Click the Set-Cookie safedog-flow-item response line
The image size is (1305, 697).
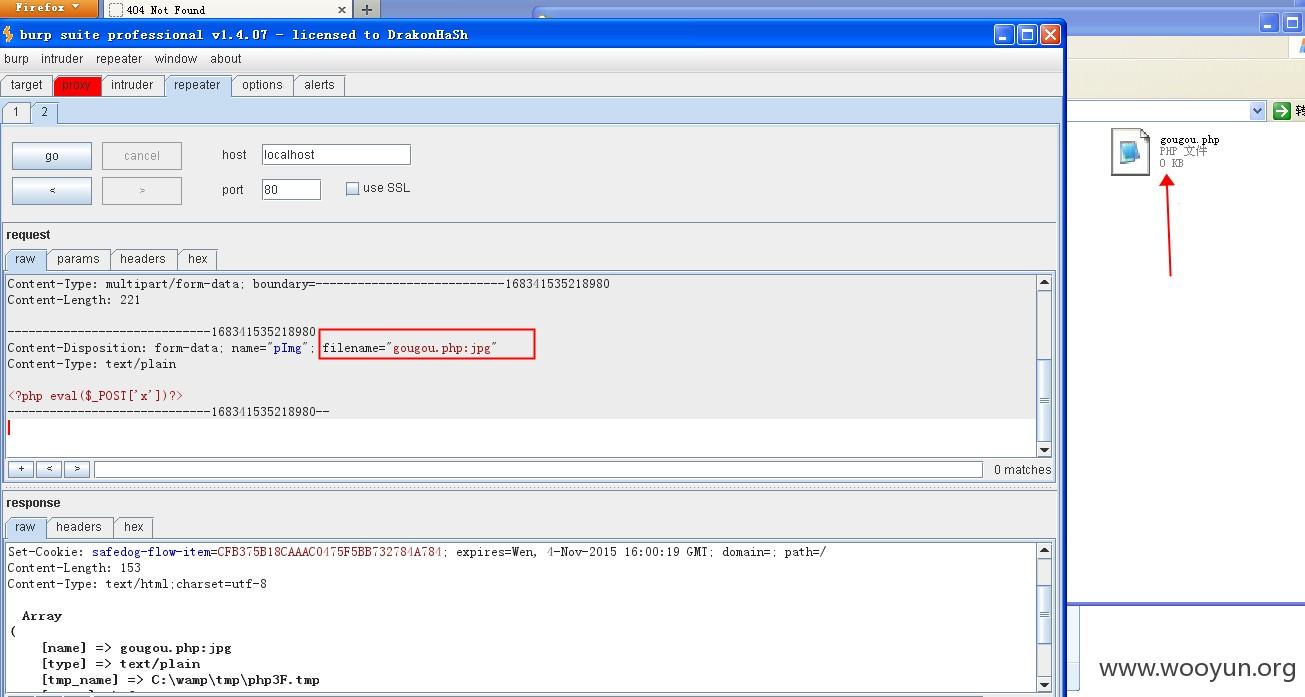click(x=417, y=552)
